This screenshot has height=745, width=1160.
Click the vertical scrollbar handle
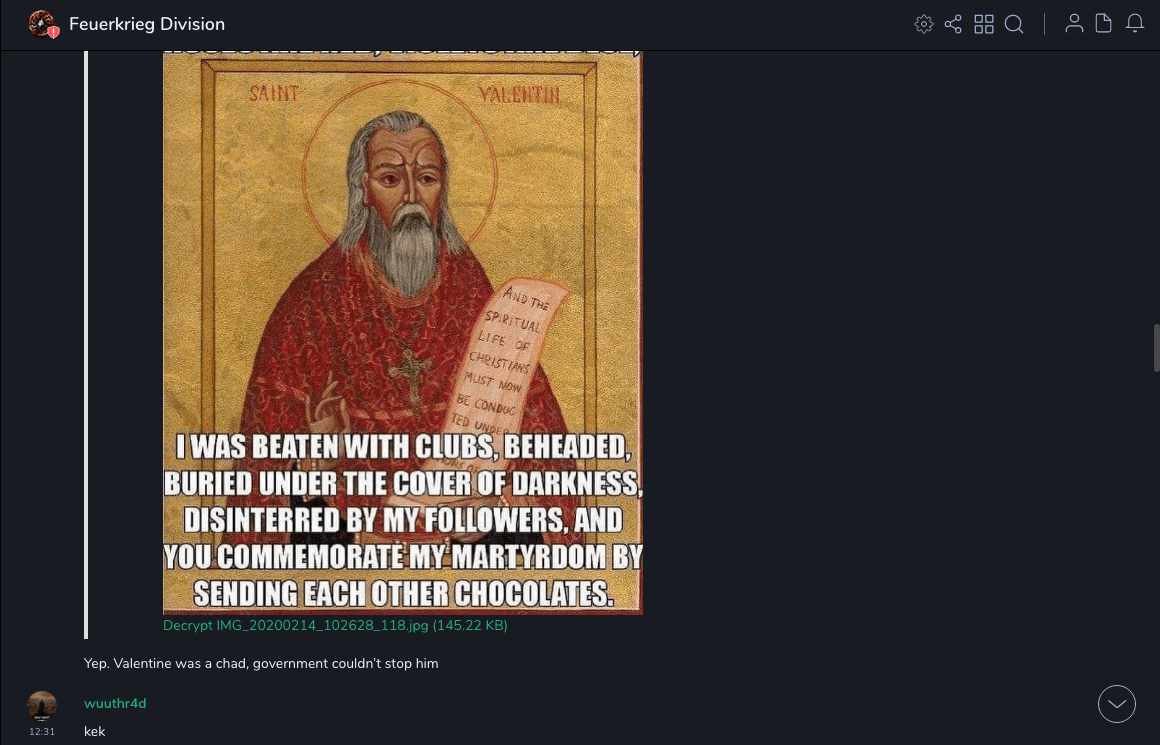click(x=1156, y=348)
